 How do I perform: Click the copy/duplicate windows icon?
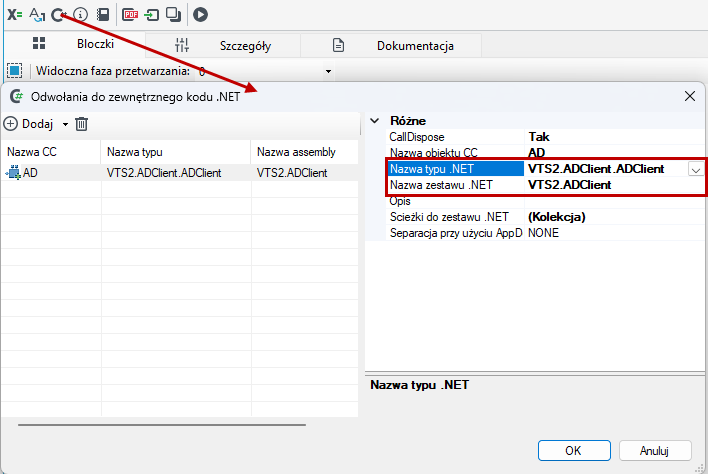pos(173,14)
